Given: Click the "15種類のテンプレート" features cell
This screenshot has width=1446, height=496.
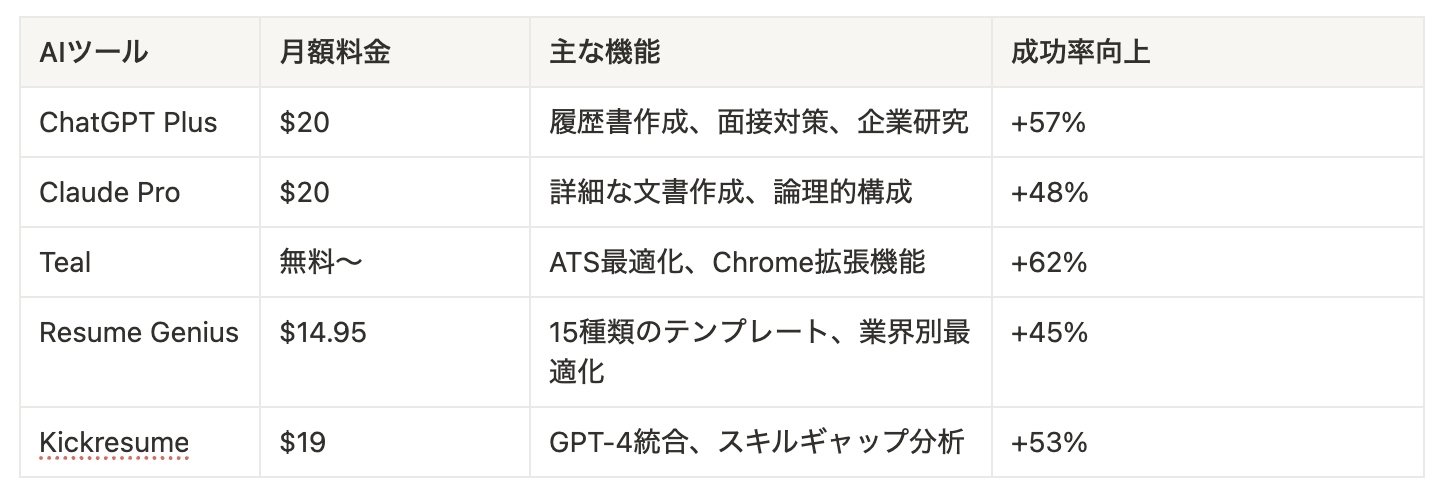Looking at the screenshot, I should tap(759, 351).
